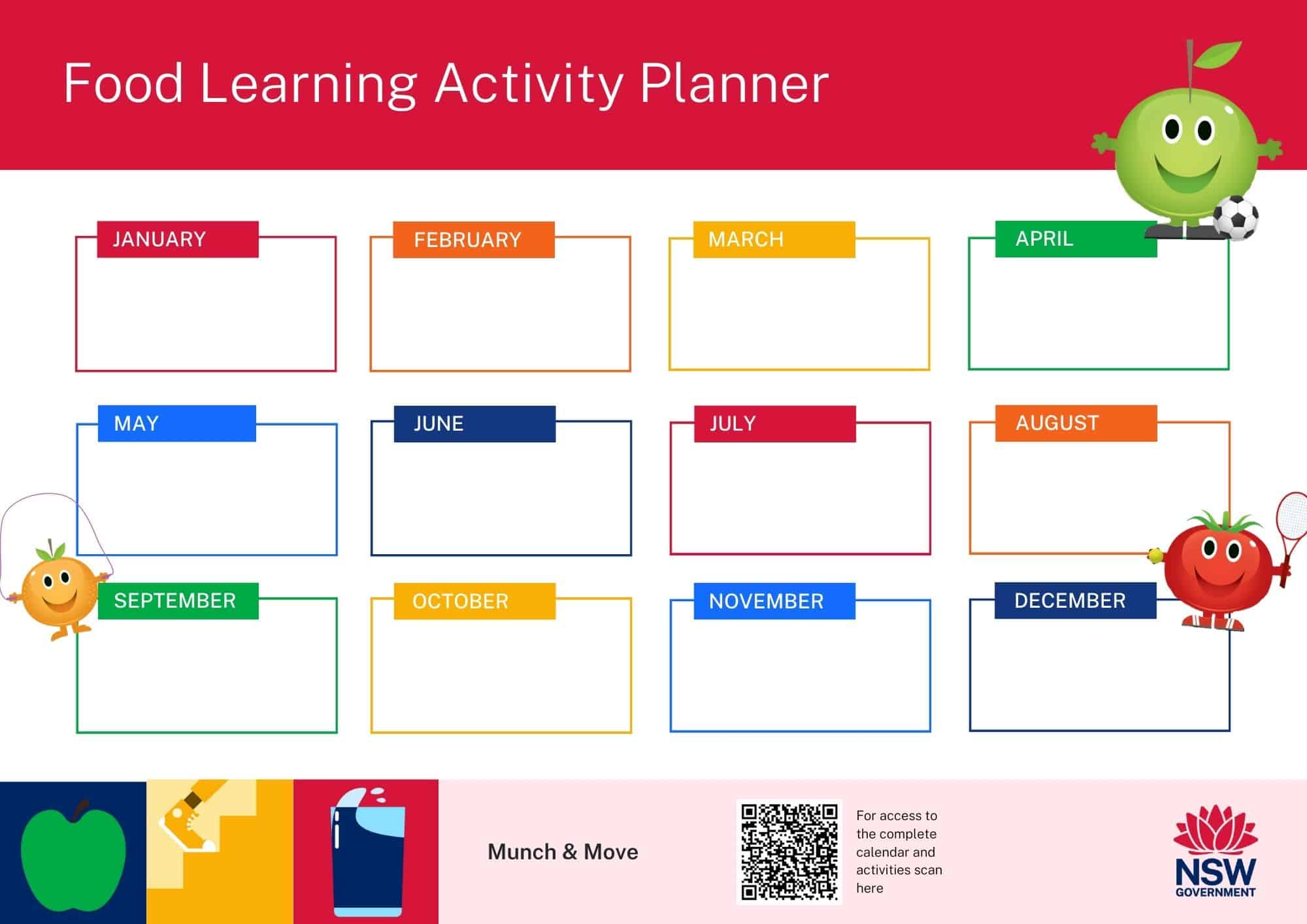Screen dimensions: 1307x924
Task: Click the pencil/drawing icon in footer
Action: tap(214, 851)
